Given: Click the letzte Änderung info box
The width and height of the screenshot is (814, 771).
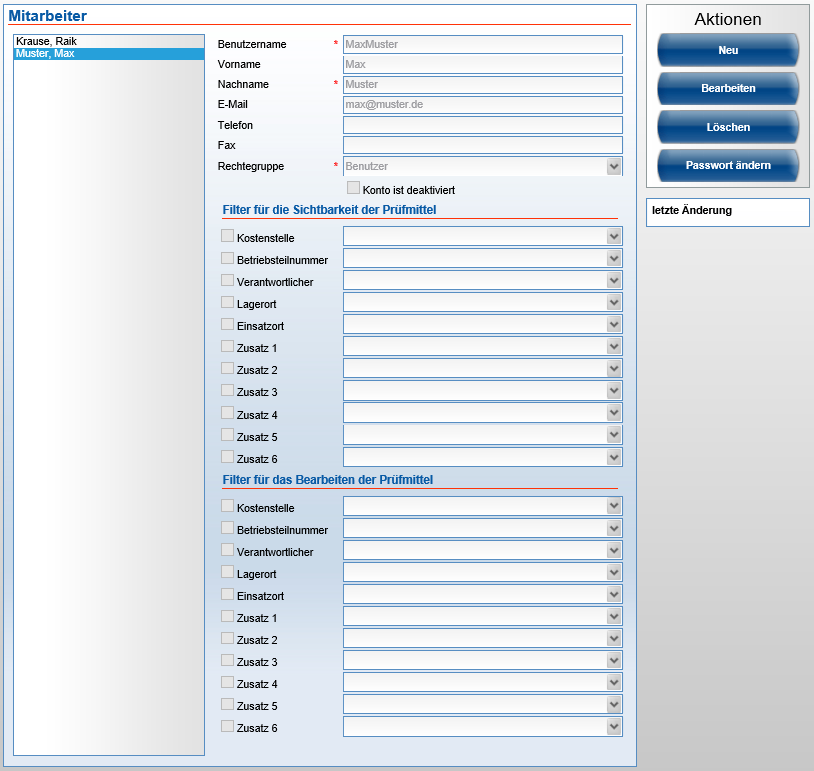Looking at the screenshot, I should coord(728,212).
